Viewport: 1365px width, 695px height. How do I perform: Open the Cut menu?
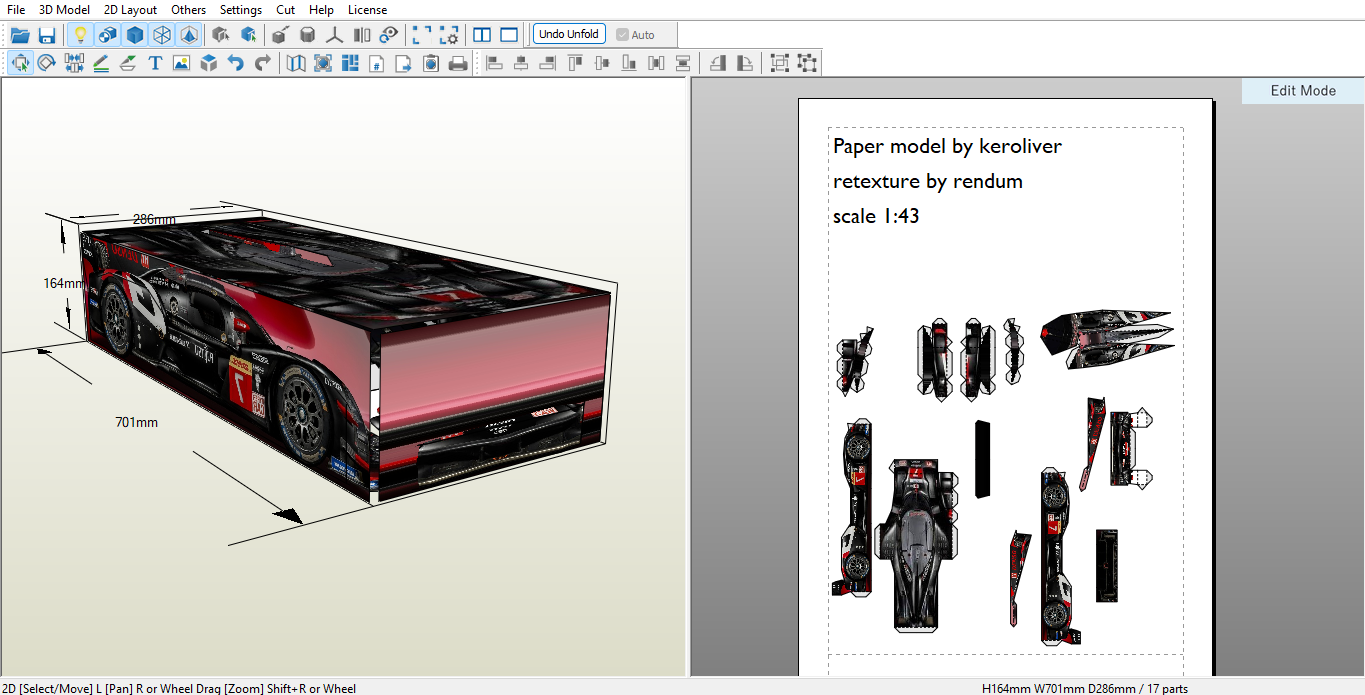(x=285, y=9)
